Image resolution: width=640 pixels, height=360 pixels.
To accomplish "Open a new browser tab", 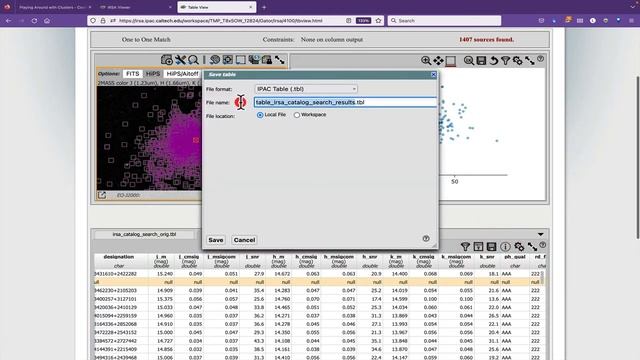I will tap(264, 7).
